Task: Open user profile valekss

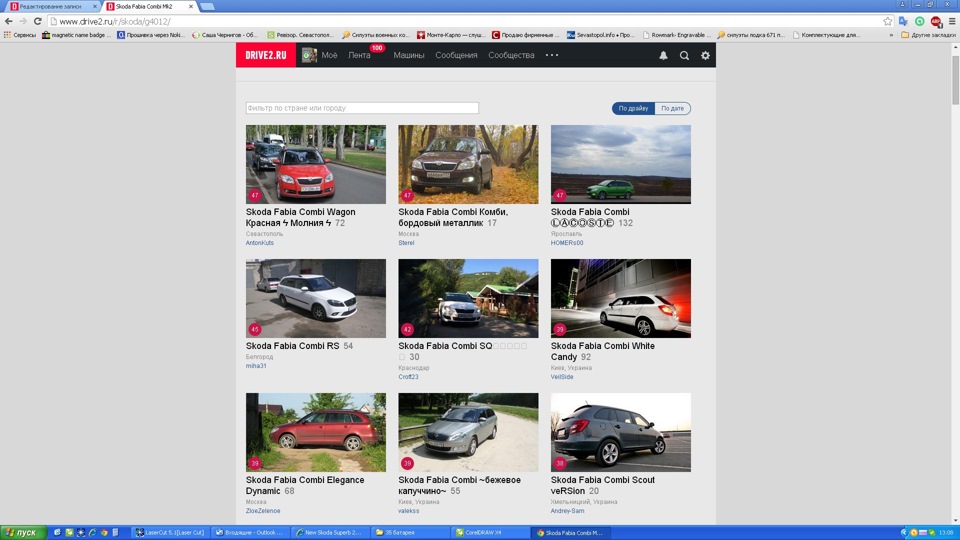Action: (408, 511)
